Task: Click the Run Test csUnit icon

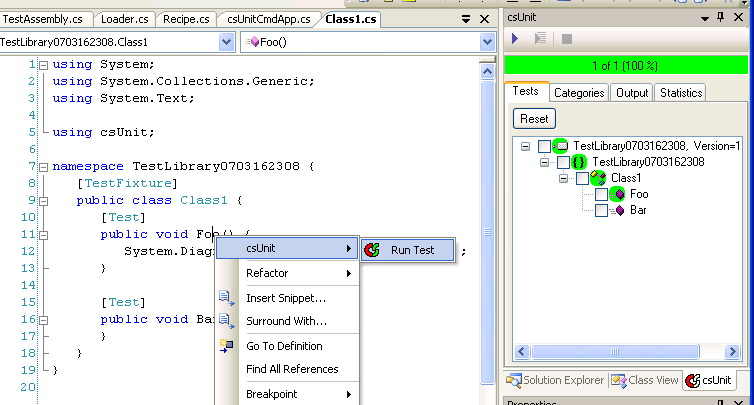Action: (x=372, y=250)
